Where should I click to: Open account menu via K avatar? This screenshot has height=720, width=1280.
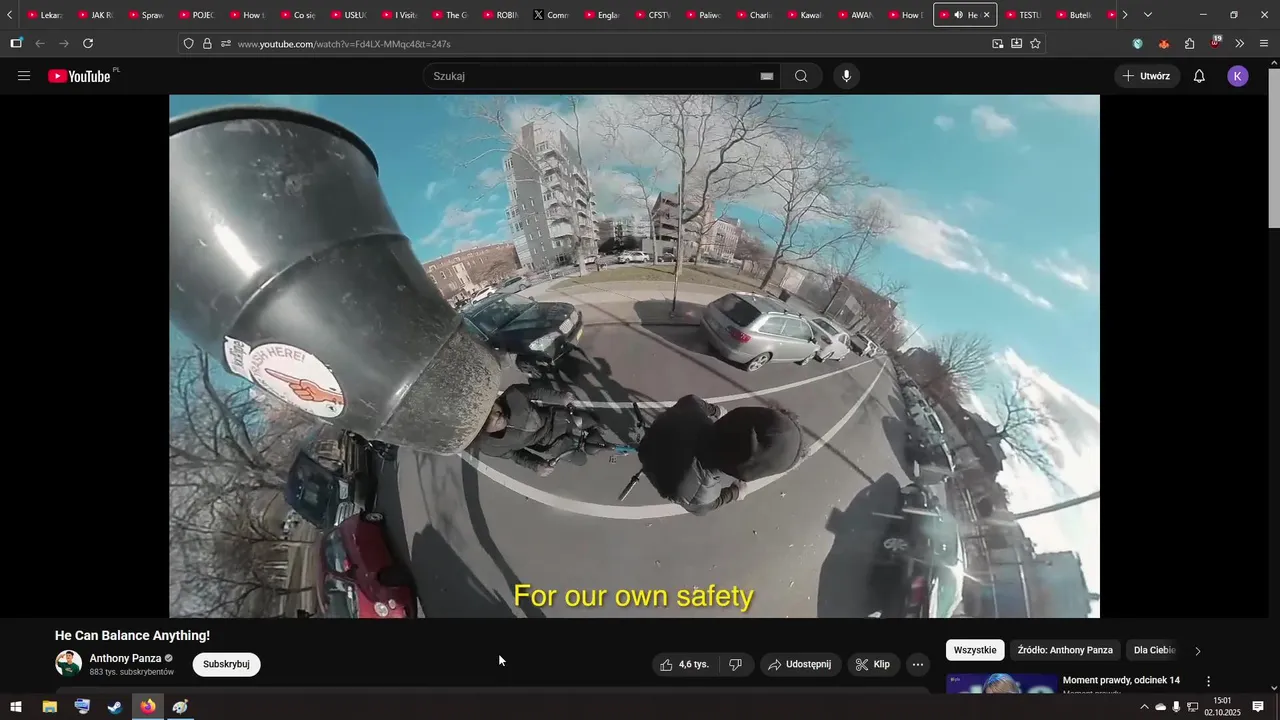coord(1238,76)
